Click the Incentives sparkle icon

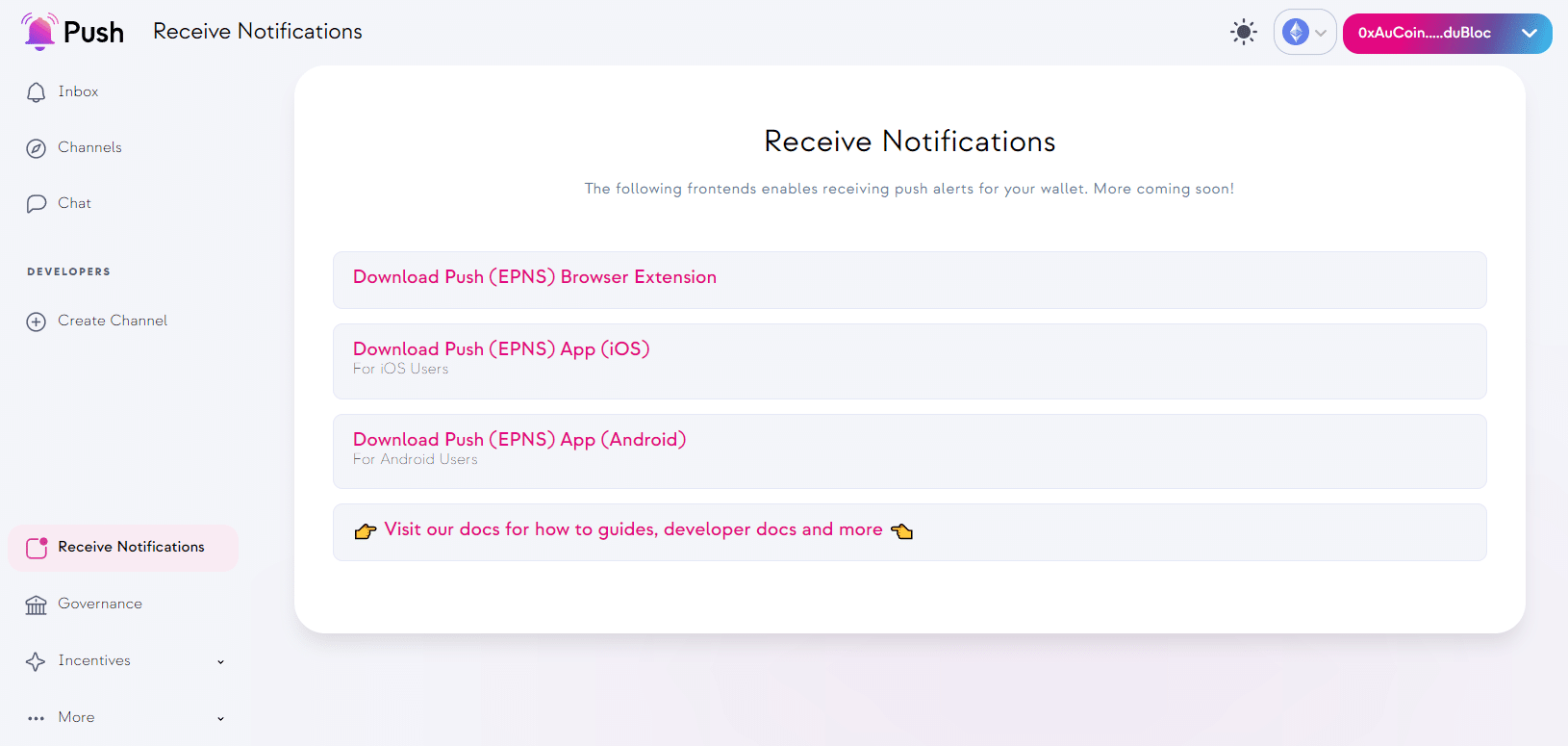click(36, 661)
